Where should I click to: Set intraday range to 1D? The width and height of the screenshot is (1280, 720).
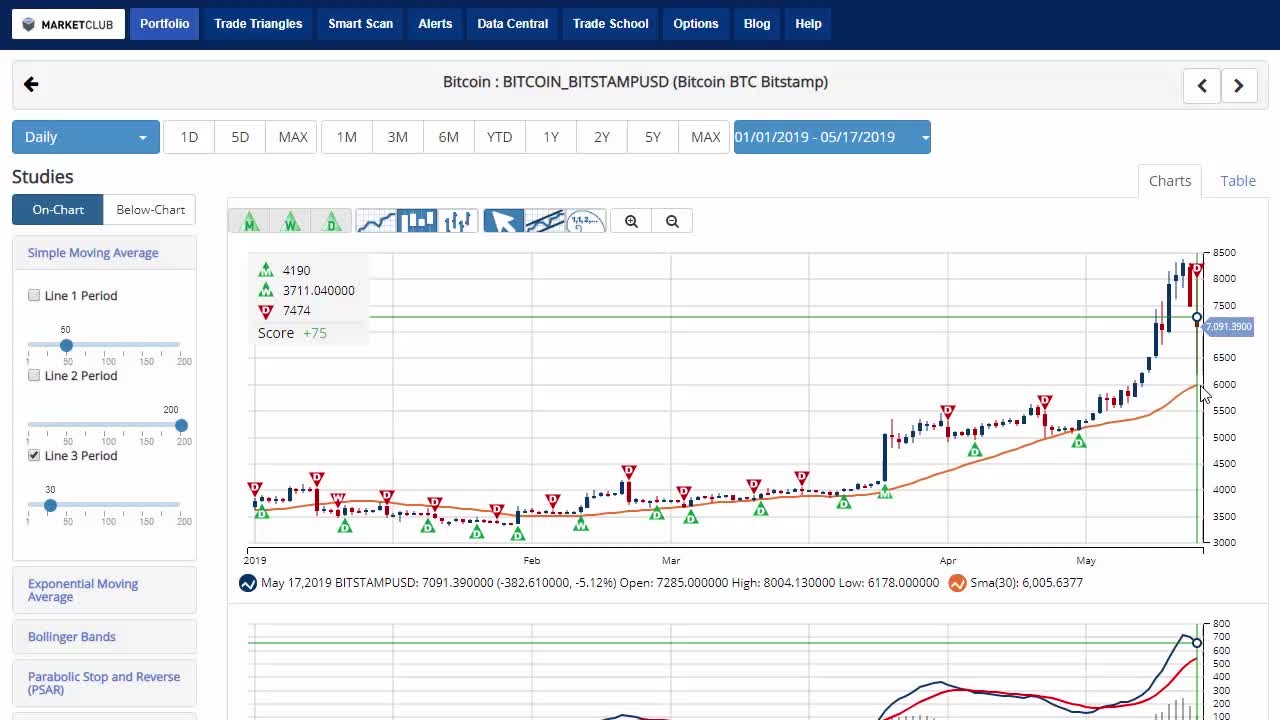[189, 137]
